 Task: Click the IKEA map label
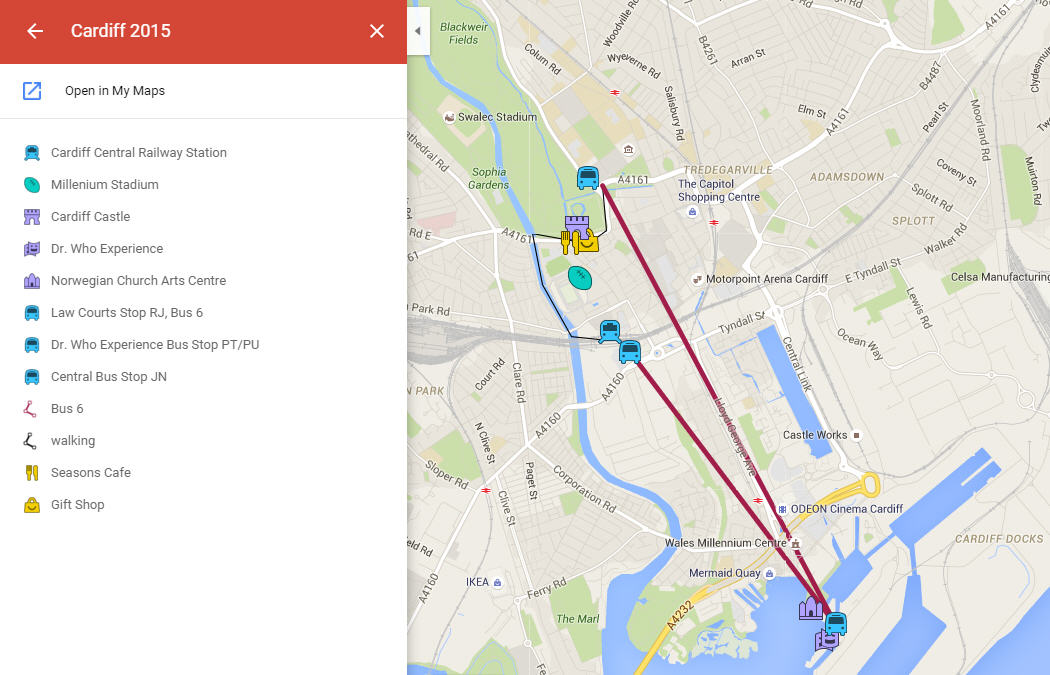coord(477,583)
